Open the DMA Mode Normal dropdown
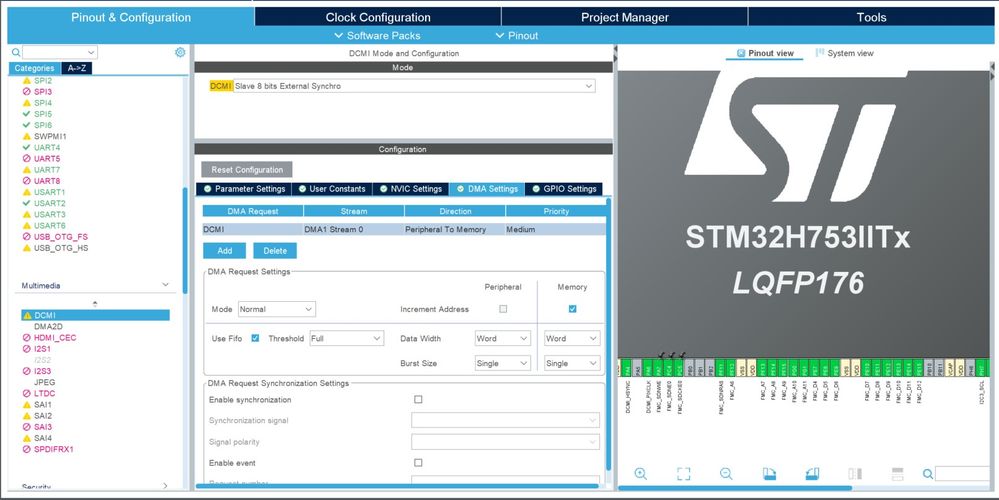The width and height of the screenshot is (999, 500). point(277,309)
